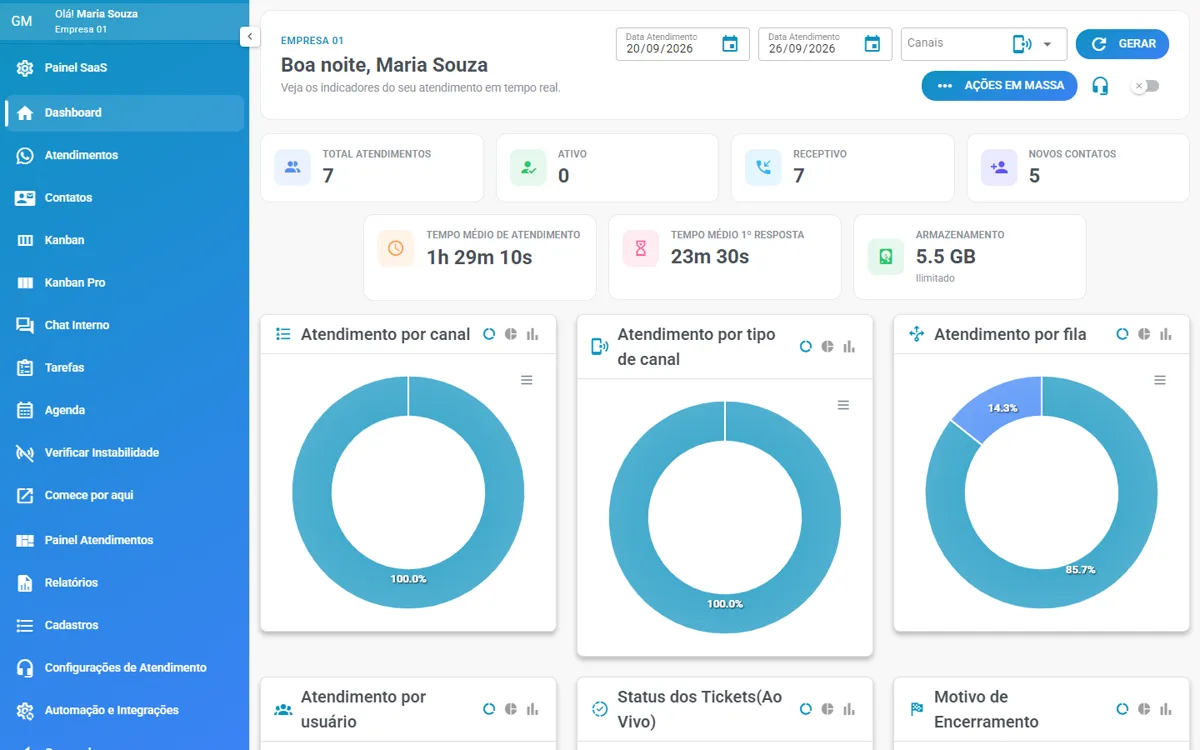Open the AÇÕES EM MASSA button
Viewport: 1200px width, 750px height.
[1000, 86]
